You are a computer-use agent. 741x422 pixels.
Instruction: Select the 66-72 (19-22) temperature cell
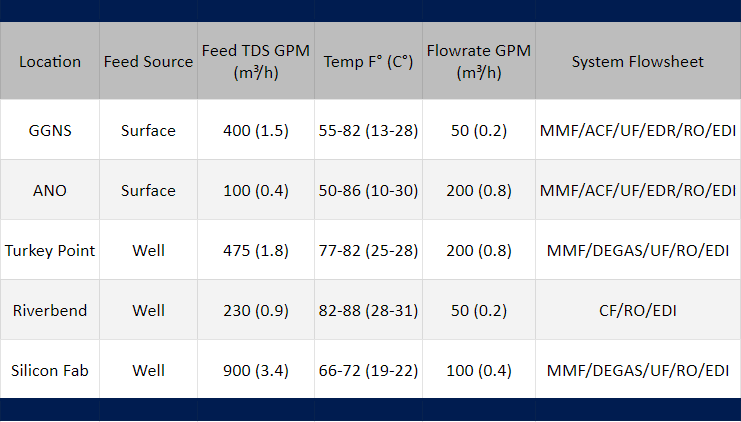[x=368, y=370]
